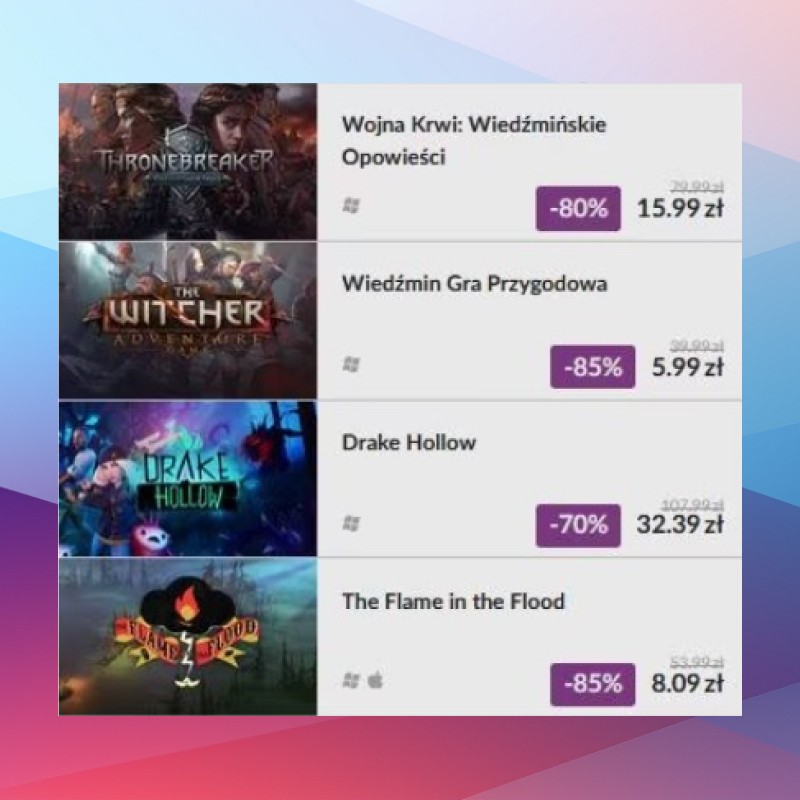Click the 5.99 zł price

tap(687, 367)
